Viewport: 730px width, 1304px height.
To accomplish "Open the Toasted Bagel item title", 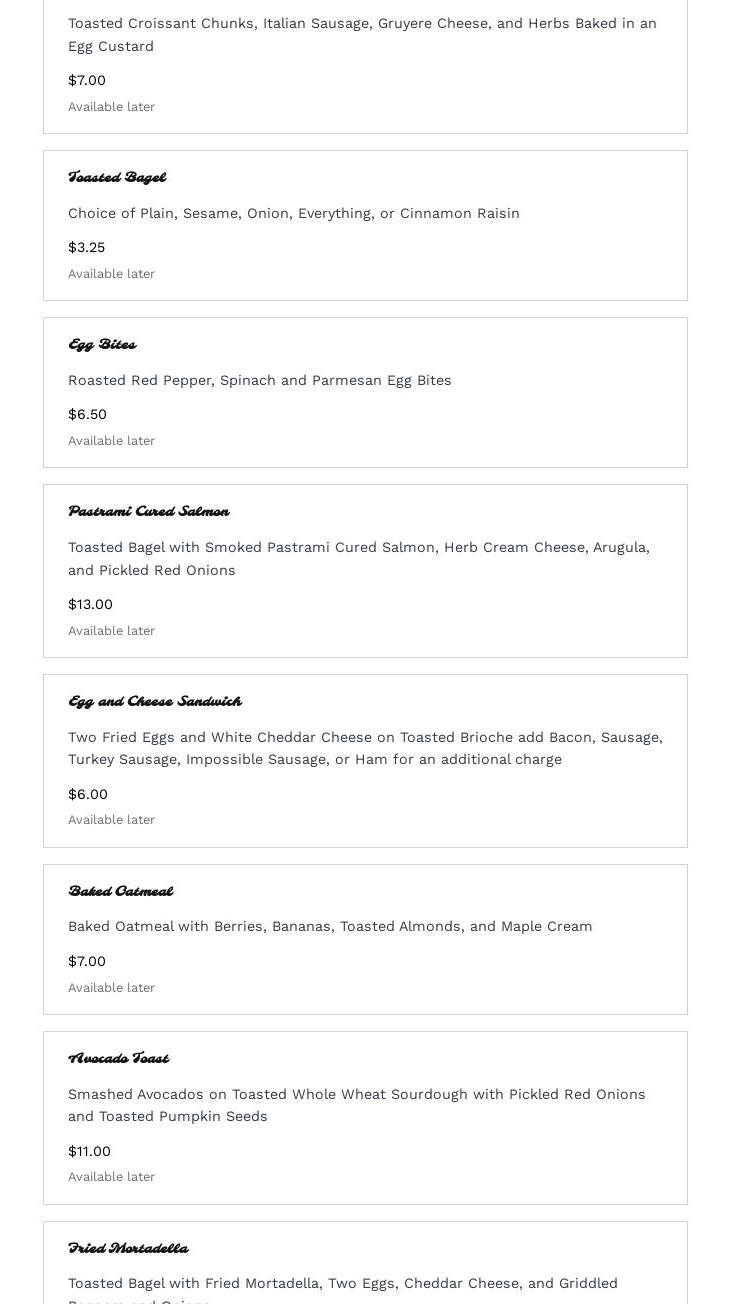I will (117, 178).
